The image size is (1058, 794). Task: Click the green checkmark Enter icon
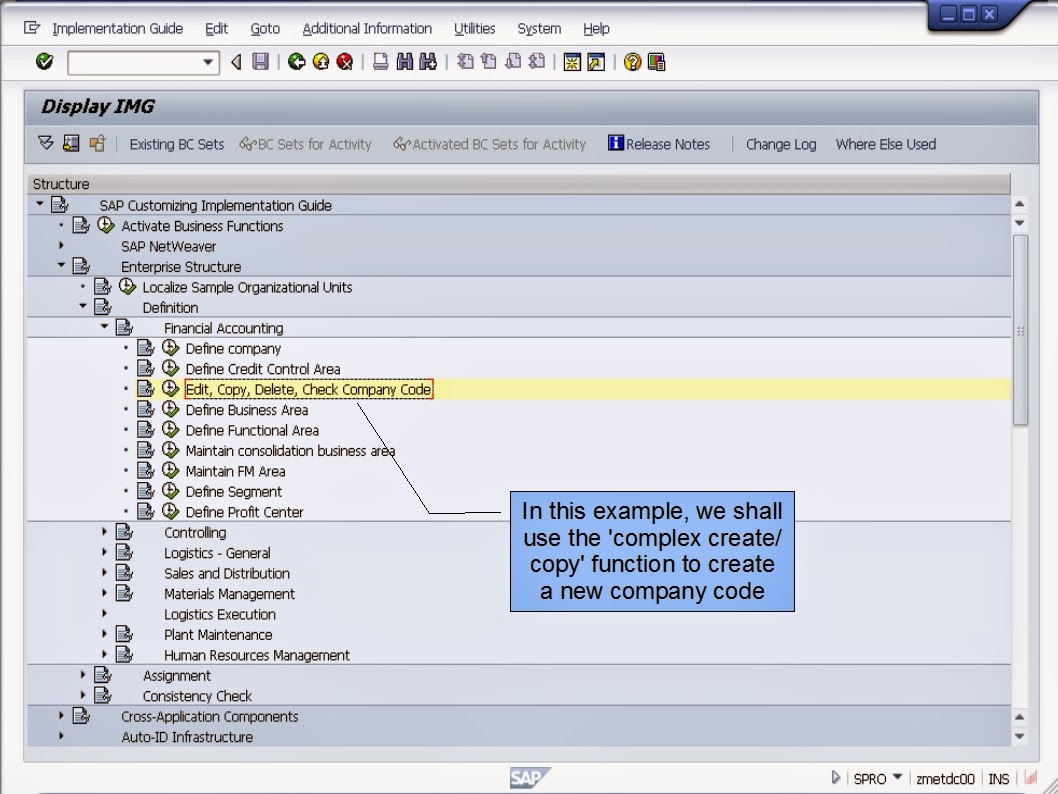45,62
